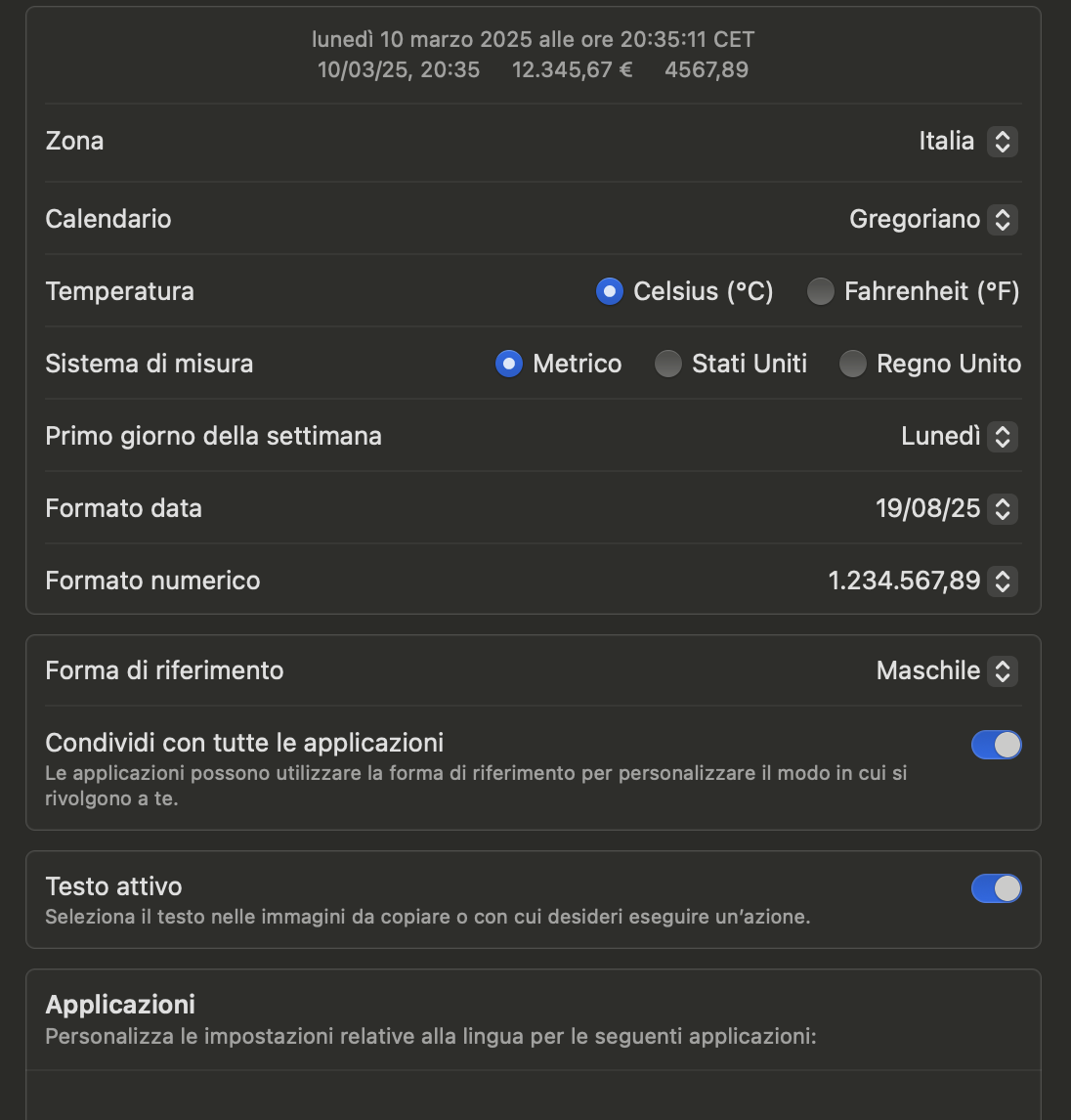
Task: Click the date preview lunedì 10 marzo 2025
Action: (533, 39)
